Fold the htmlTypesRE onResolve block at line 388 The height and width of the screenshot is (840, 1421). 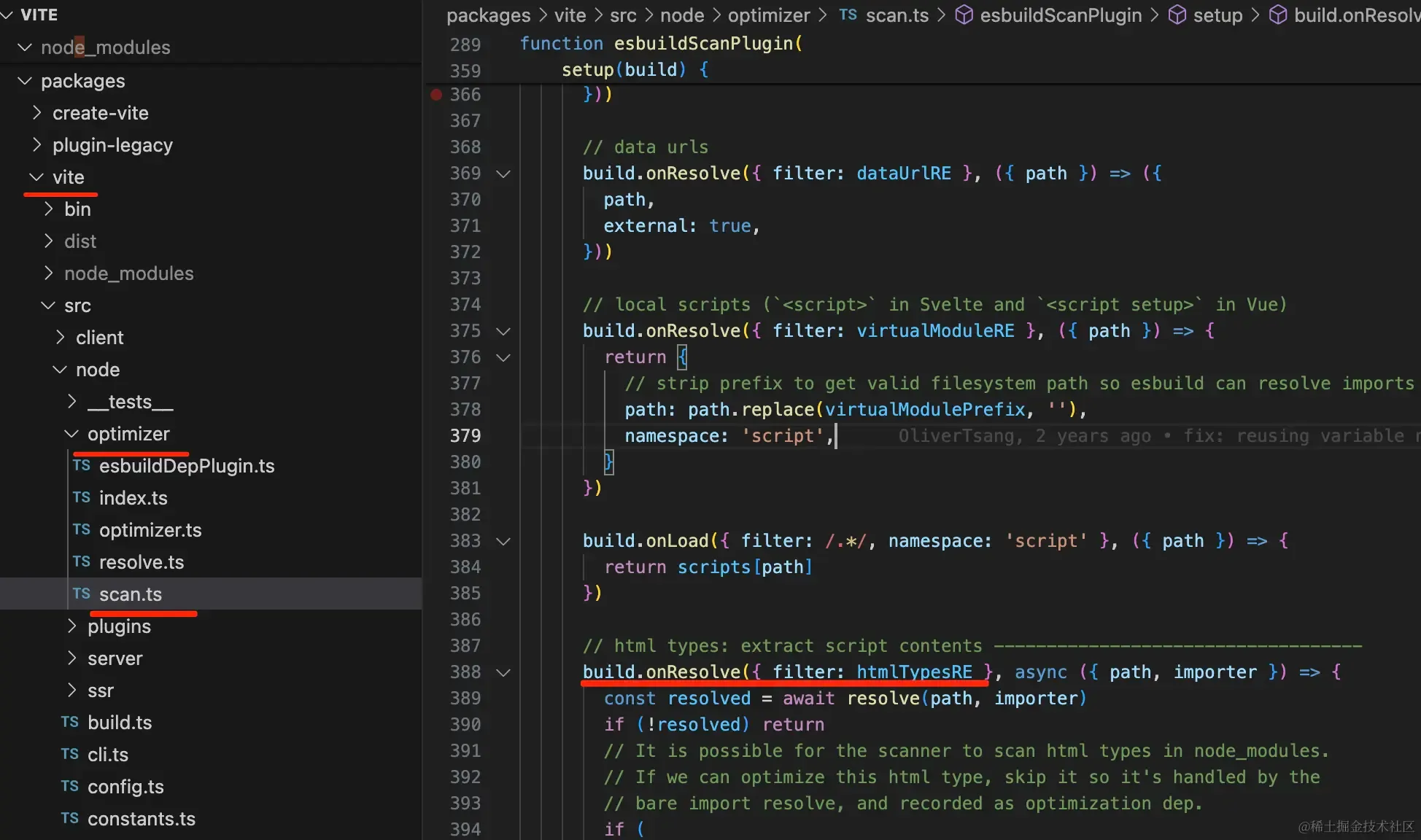click(503, 672)
